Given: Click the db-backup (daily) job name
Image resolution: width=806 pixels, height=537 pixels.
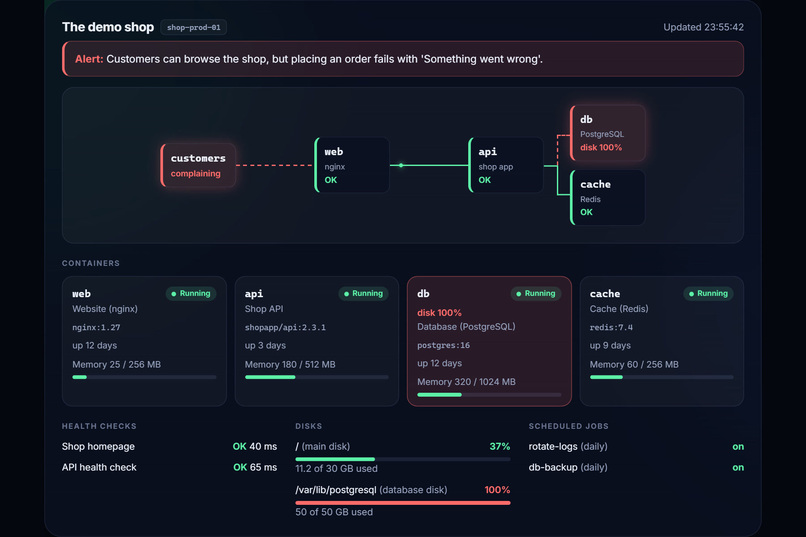Looking at the screenshot, I should (x=568, y=468).
